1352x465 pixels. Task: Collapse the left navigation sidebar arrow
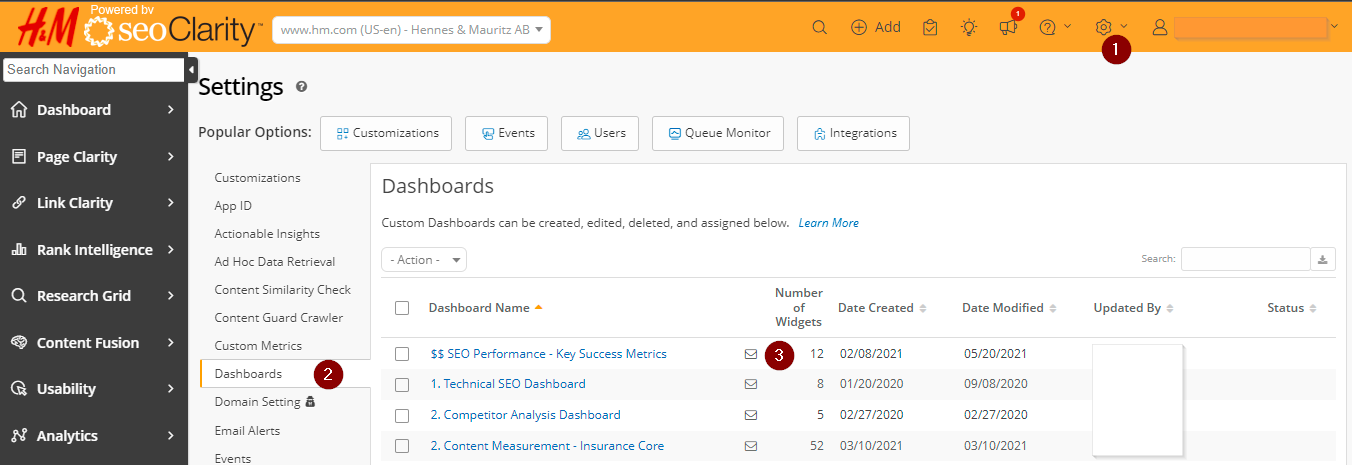point(191,69)
